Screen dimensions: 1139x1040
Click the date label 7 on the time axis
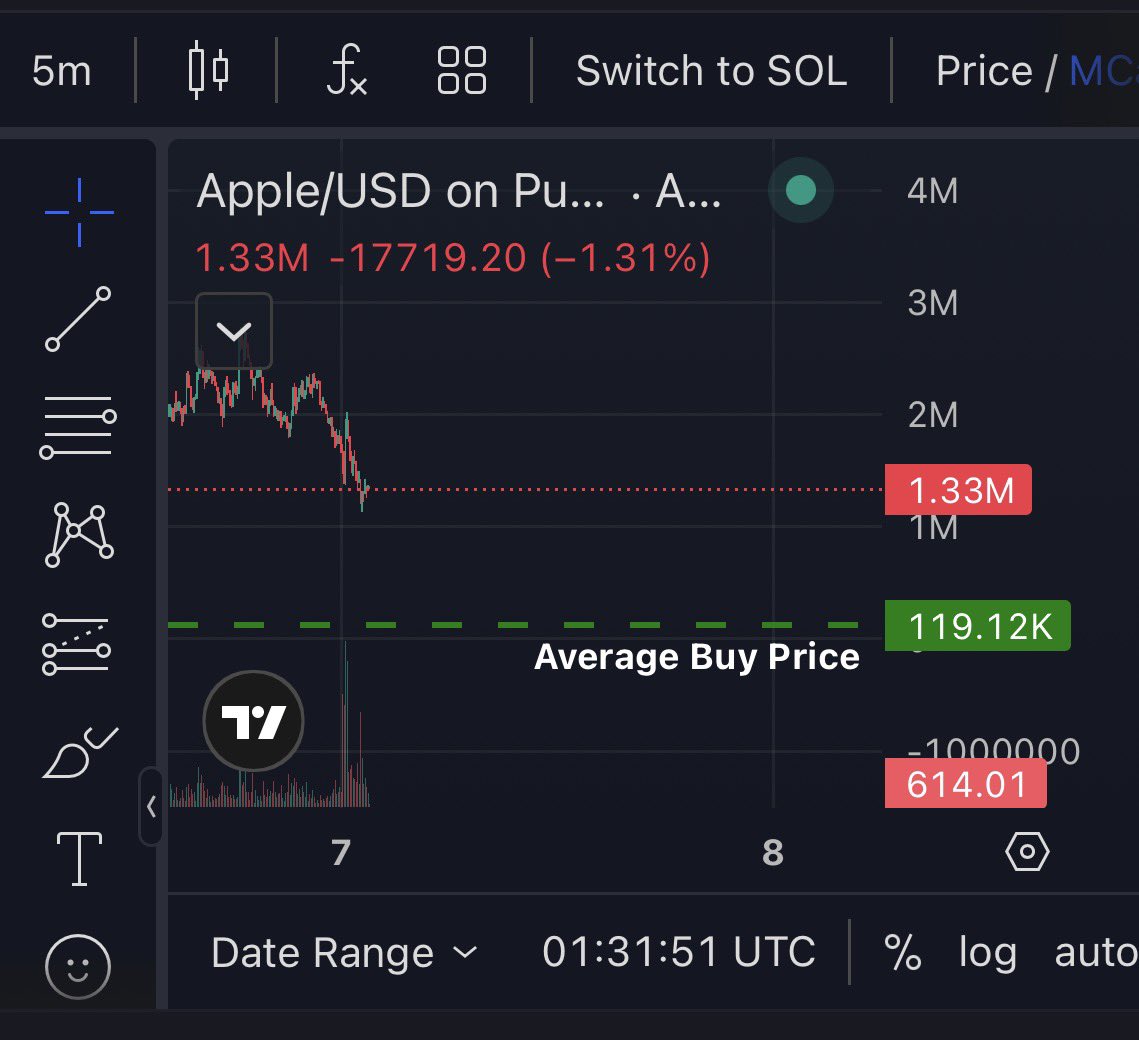[341, 853]
